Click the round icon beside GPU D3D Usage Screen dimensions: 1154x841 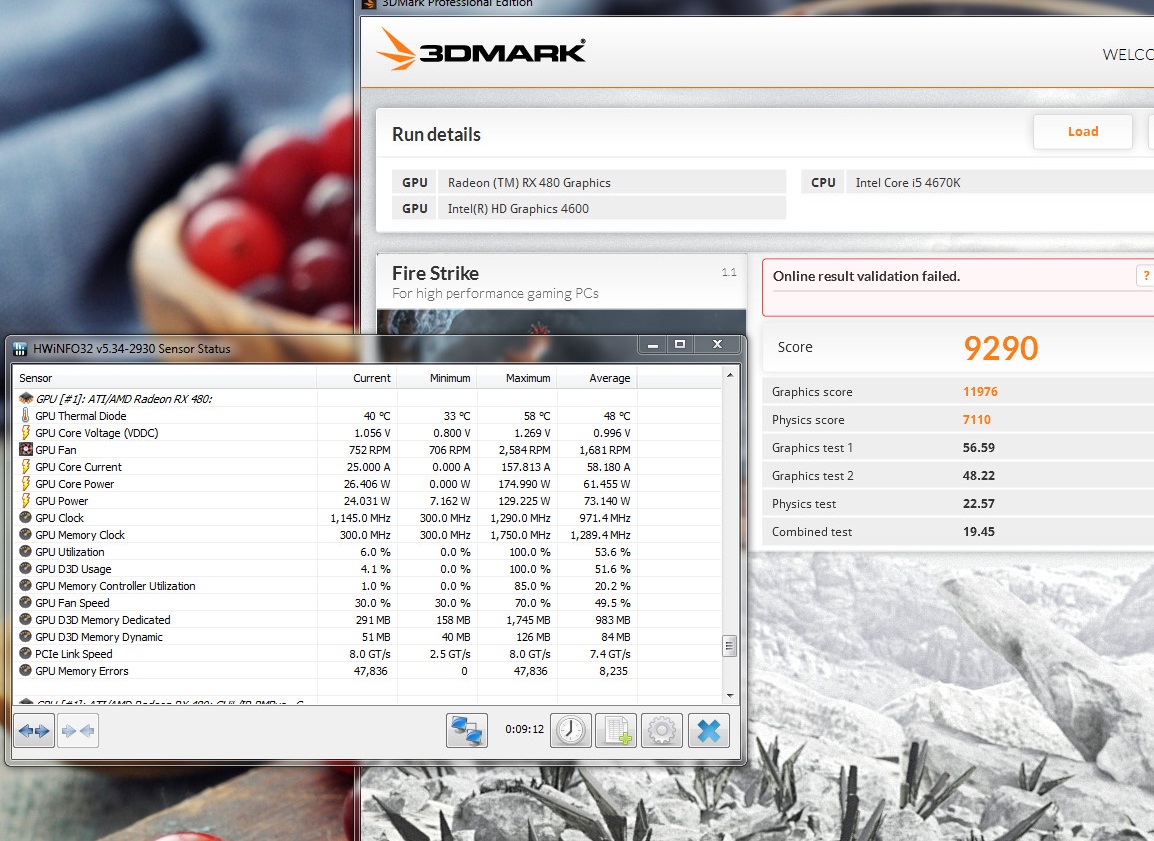click(26, 568)
